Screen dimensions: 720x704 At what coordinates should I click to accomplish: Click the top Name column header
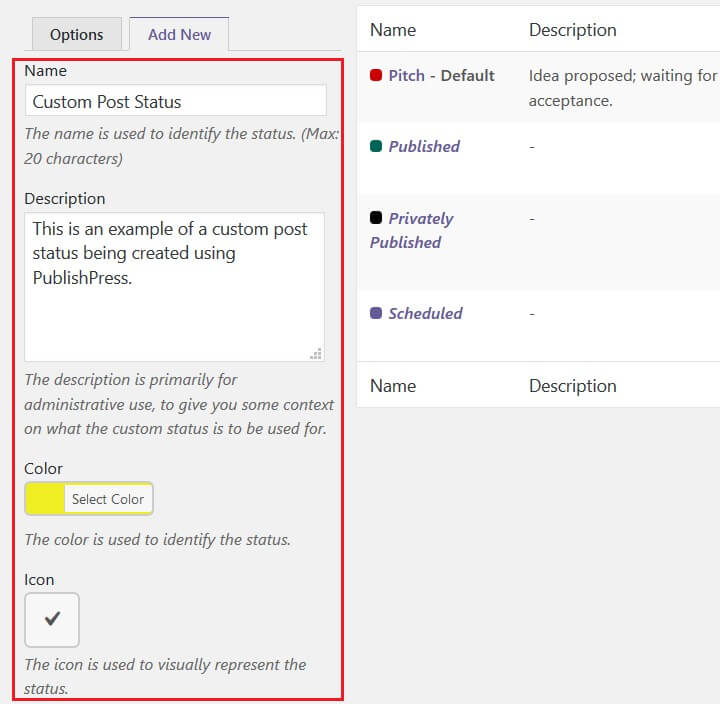pos(393,30)
